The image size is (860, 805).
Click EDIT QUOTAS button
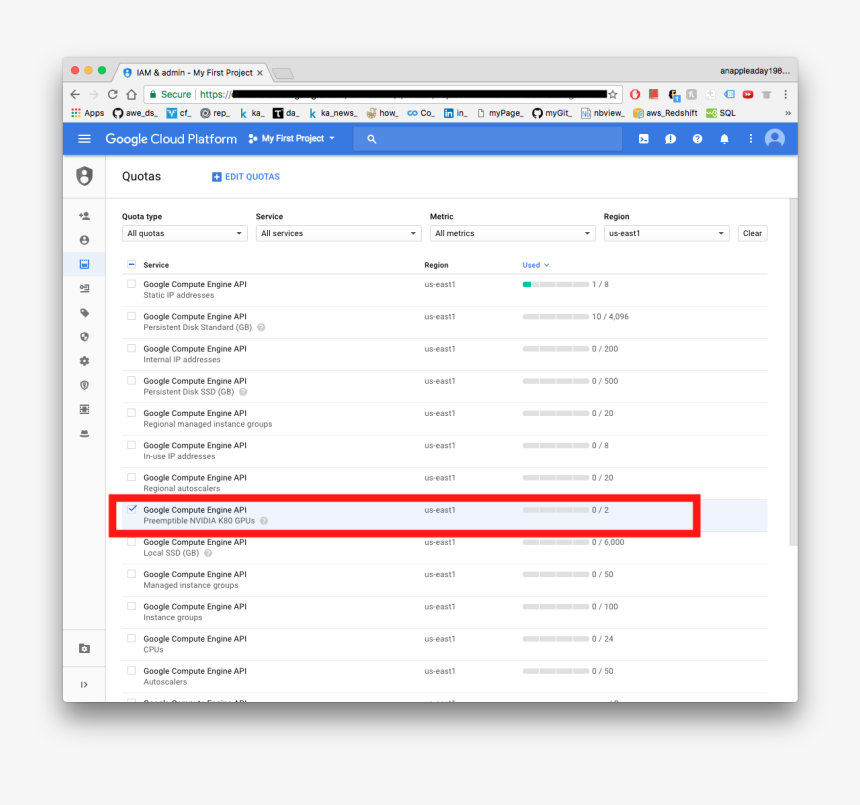coord(246,177)
